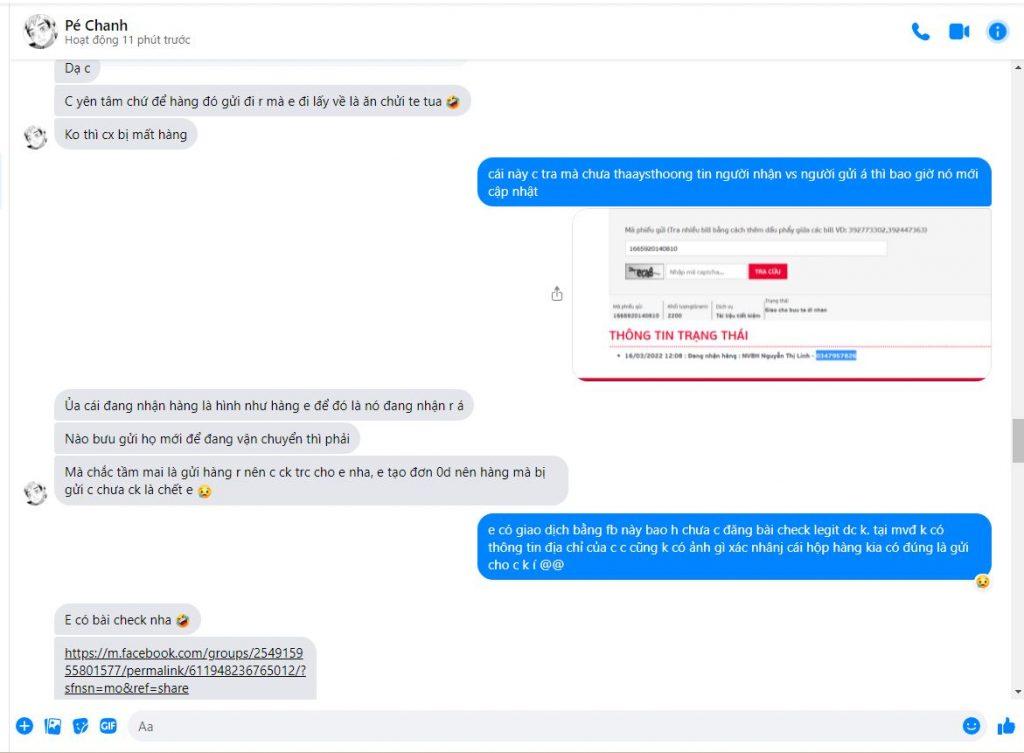Click the scrollbar down arrow

click(1017, 692)
